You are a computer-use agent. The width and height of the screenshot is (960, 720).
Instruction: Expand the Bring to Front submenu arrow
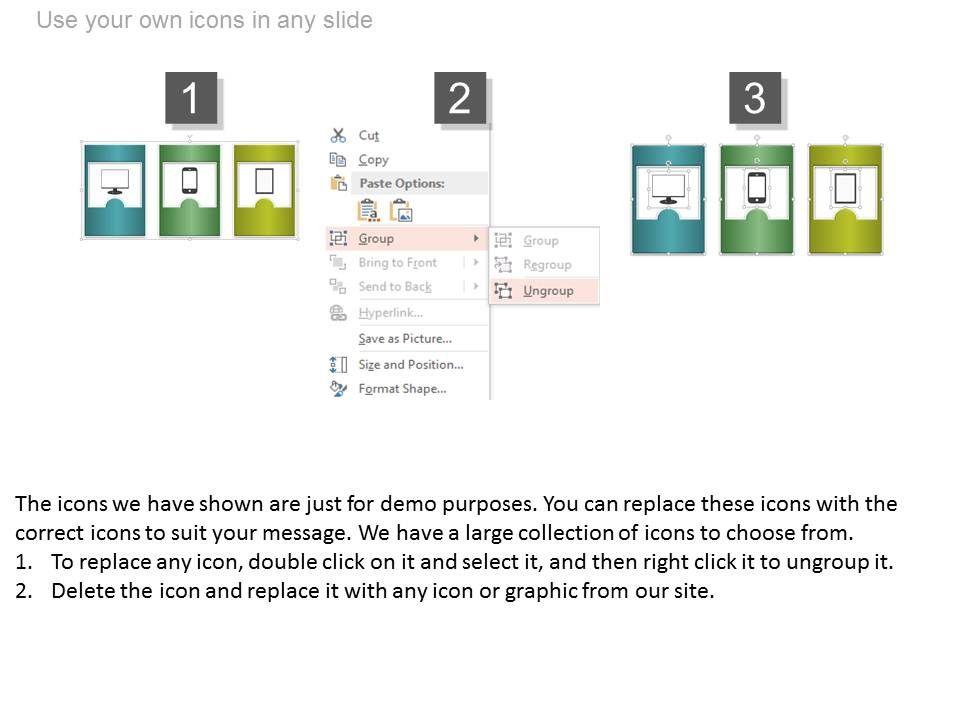(x=476, y=263)
